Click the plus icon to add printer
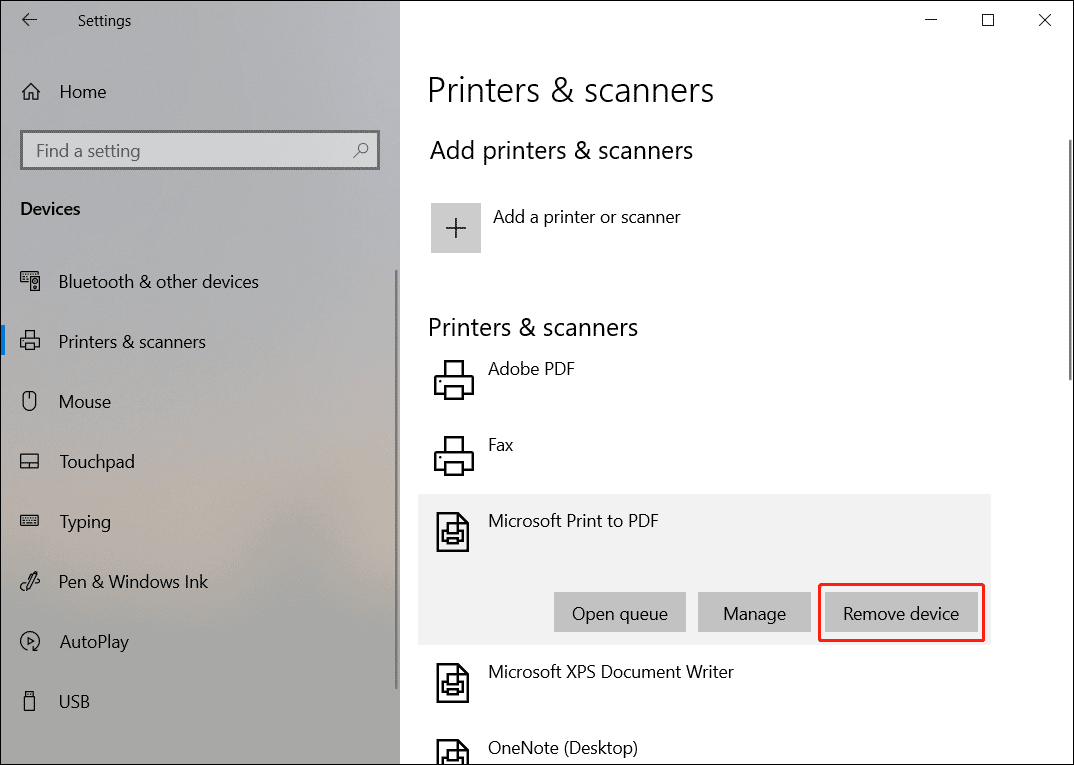 point(455,228)
